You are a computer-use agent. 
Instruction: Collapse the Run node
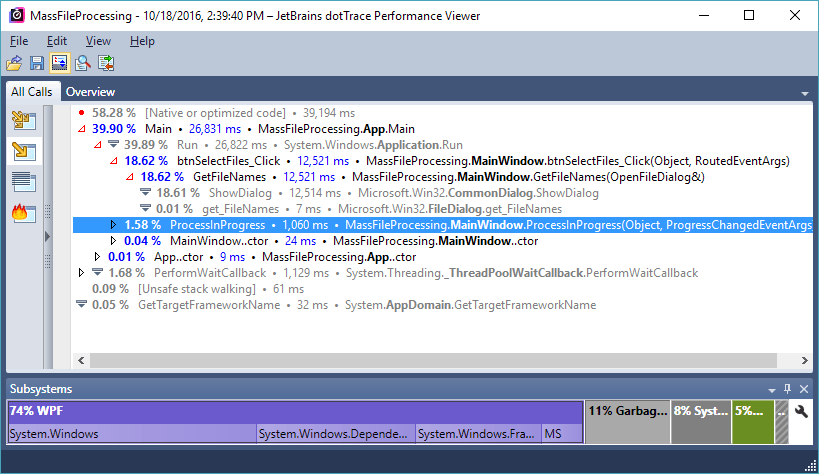(x=97, y=145)
